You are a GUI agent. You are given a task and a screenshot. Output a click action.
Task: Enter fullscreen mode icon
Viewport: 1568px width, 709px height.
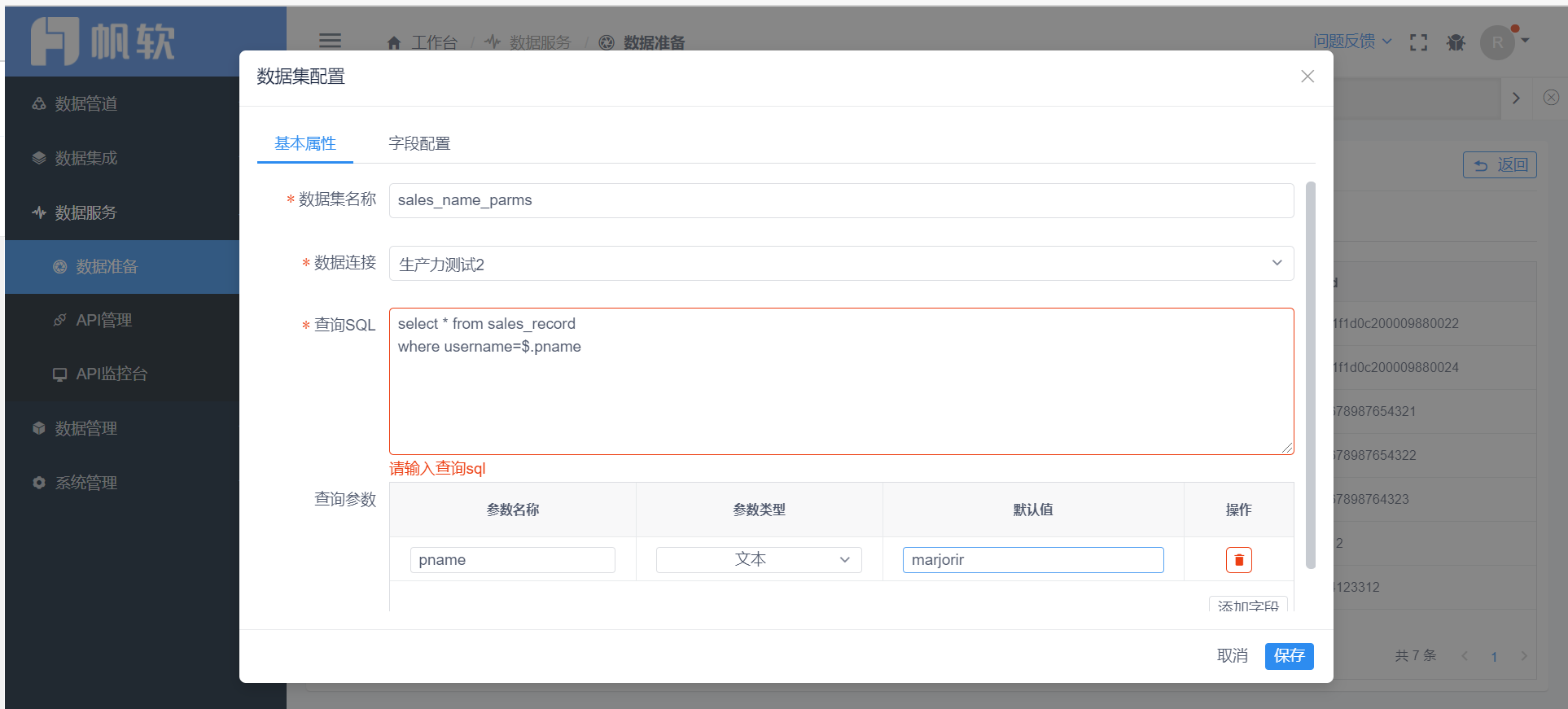(1418, 42)
